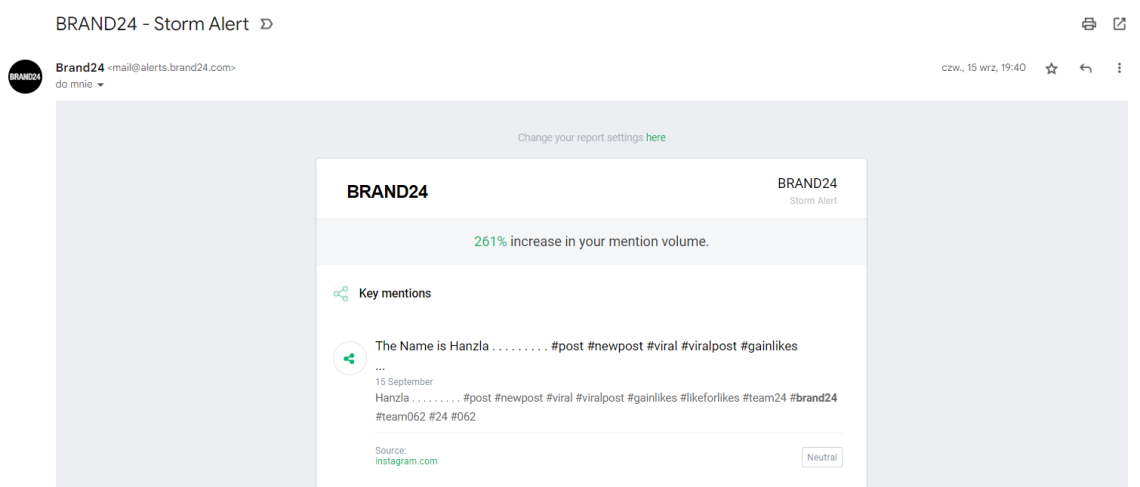Open the email in a new window
1140x487 pixels.
click(x=1119, y=24)
